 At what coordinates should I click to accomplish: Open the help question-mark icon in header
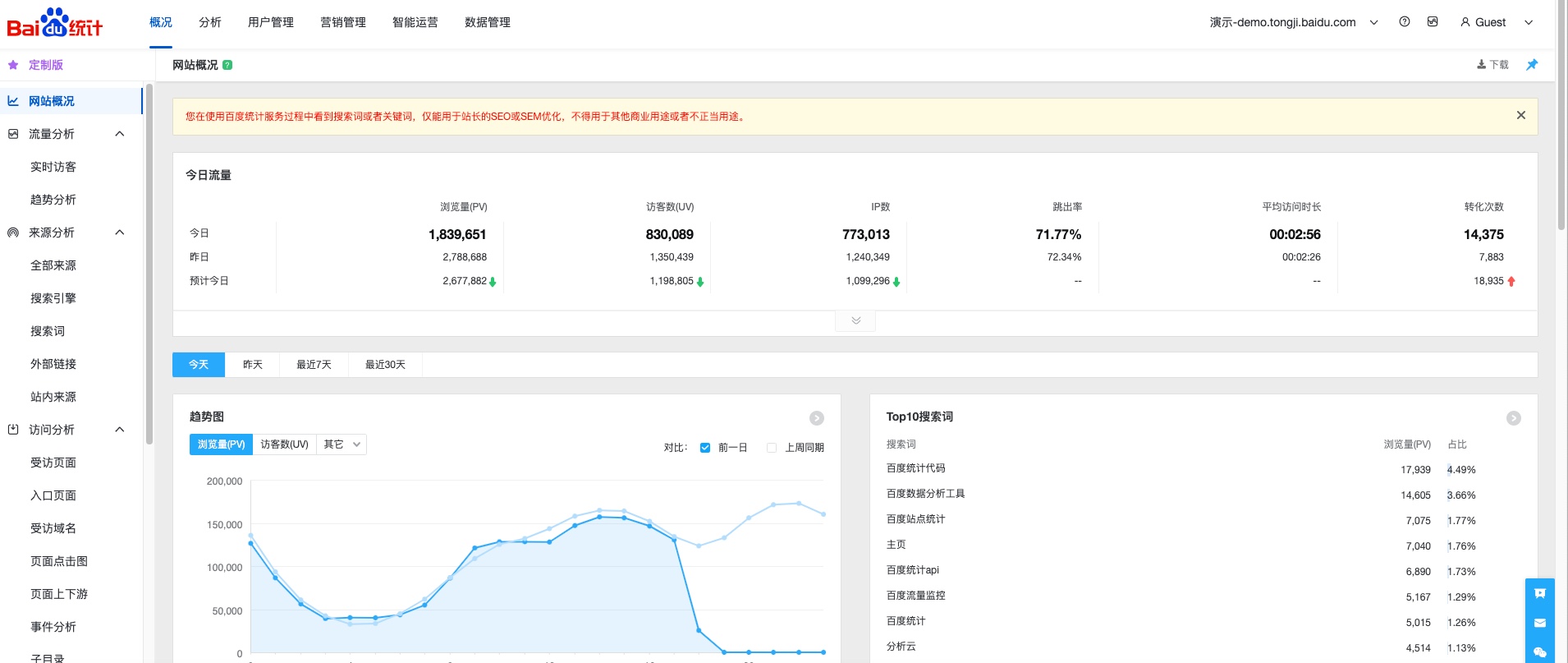(x=1405, y=22)
